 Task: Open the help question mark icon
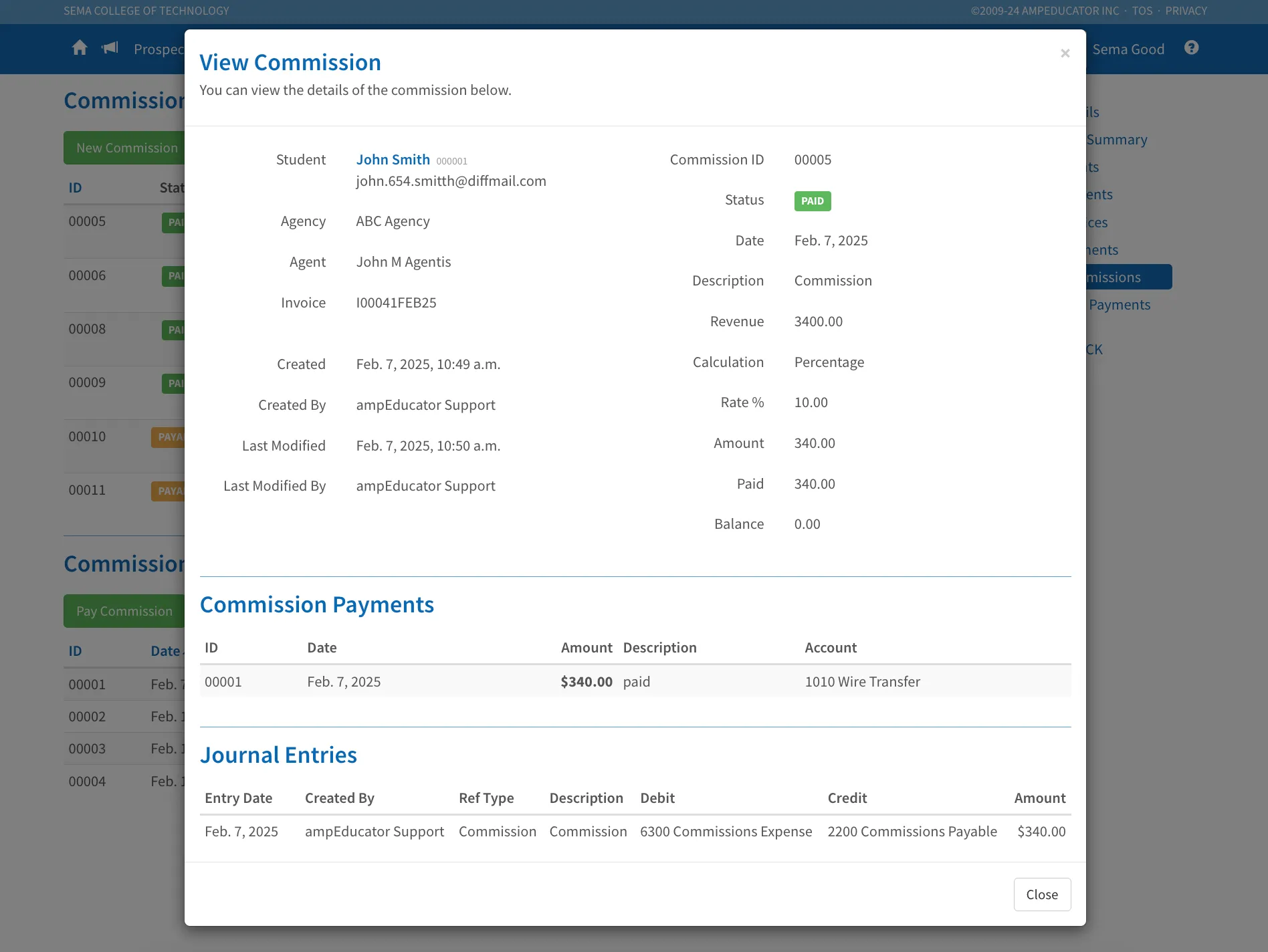tap(1191, 48)
